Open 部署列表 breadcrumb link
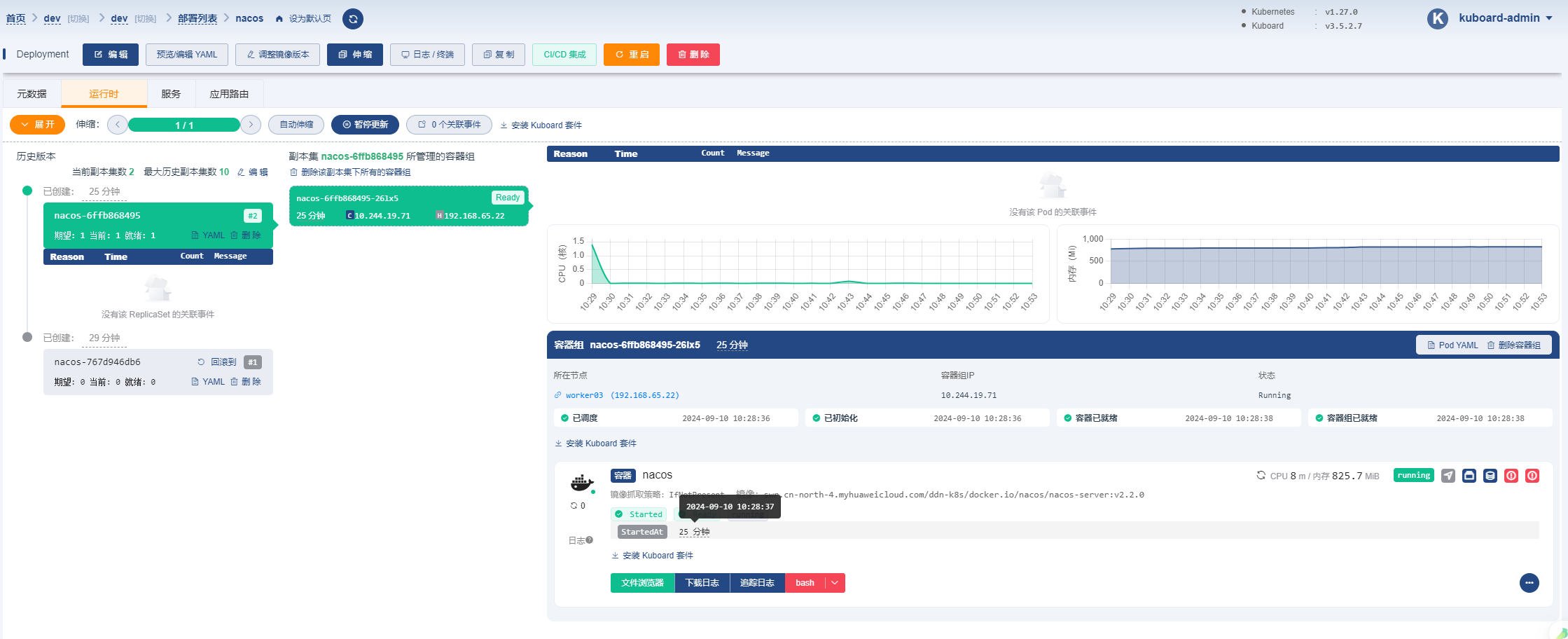The image size is (1568, 639). coord(197,18)
